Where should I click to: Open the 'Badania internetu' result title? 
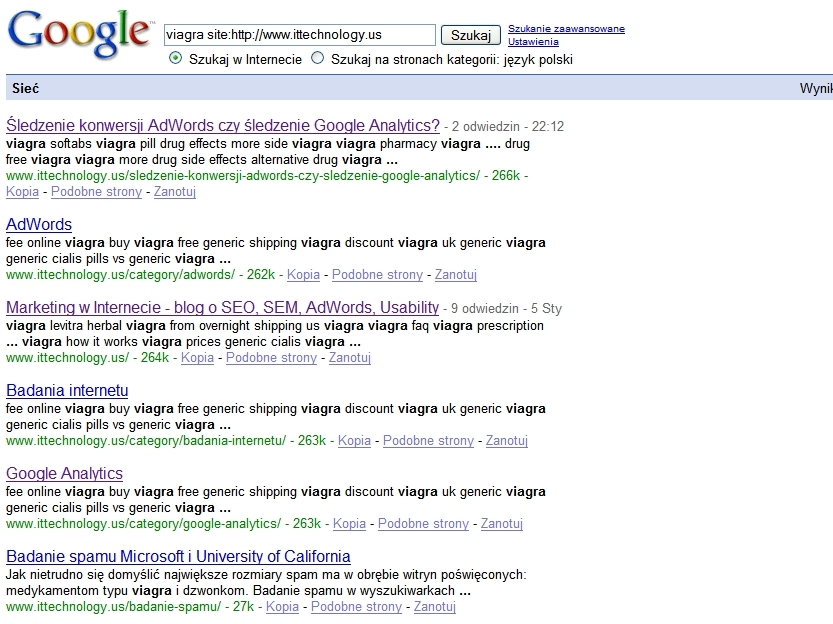tap(67, 391)
